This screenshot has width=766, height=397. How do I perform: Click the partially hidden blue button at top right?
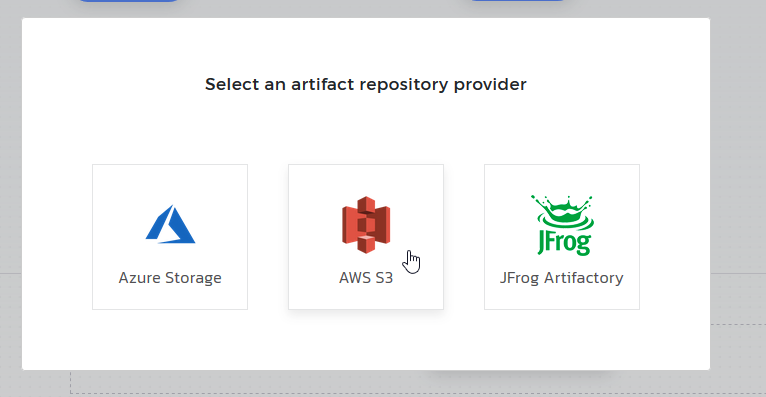pos(517,0)
